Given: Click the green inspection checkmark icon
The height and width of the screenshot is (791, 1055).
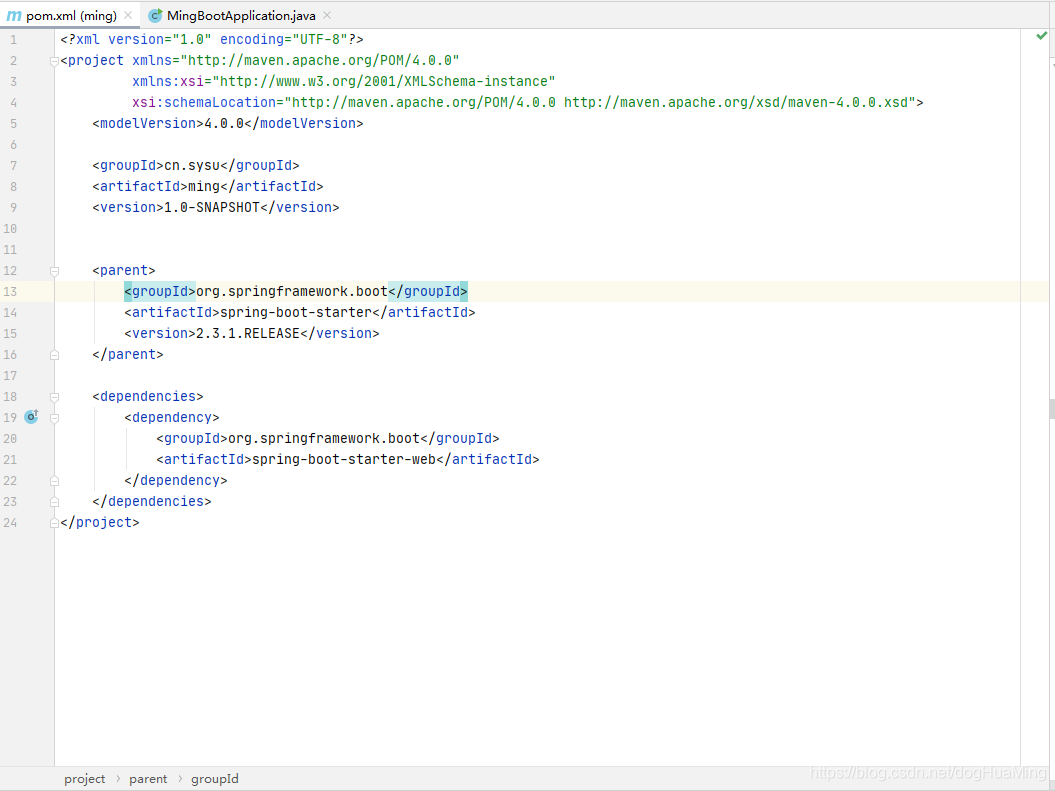Looking at the screenshot, I should (1042, 36).
